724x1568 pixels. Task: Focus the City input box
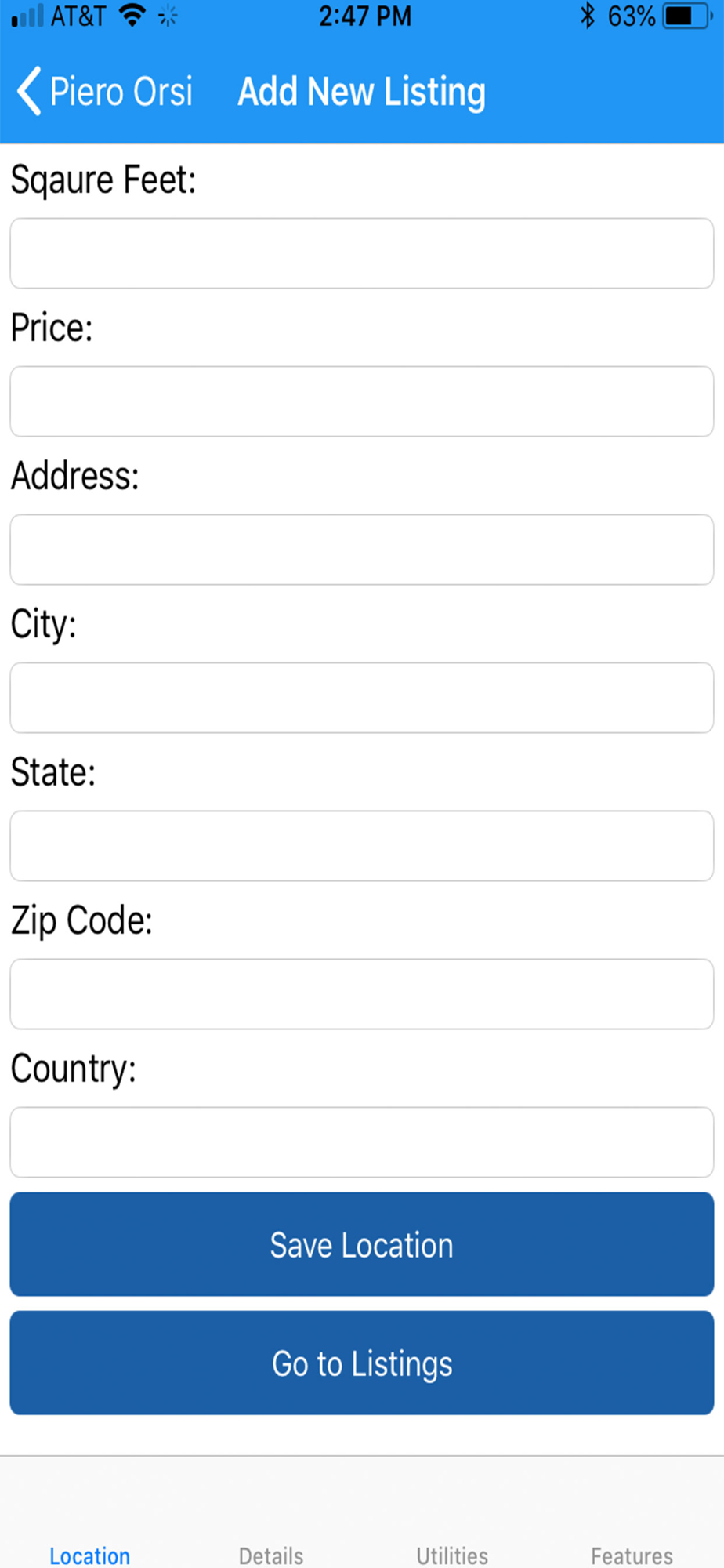pyautogui.click(x=362, y=698)
